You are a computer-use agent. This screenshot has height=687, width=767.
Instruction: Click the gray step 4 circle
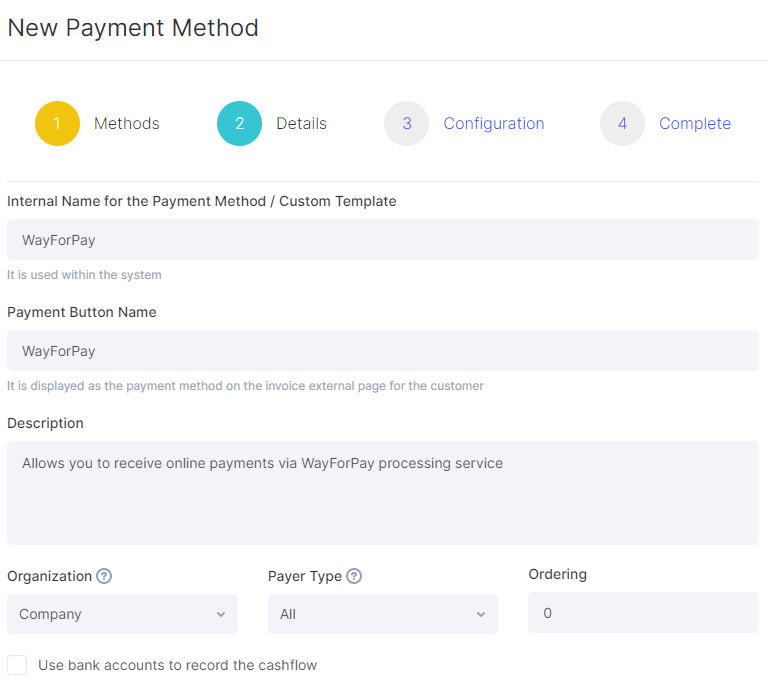click(x=622, y=123)
